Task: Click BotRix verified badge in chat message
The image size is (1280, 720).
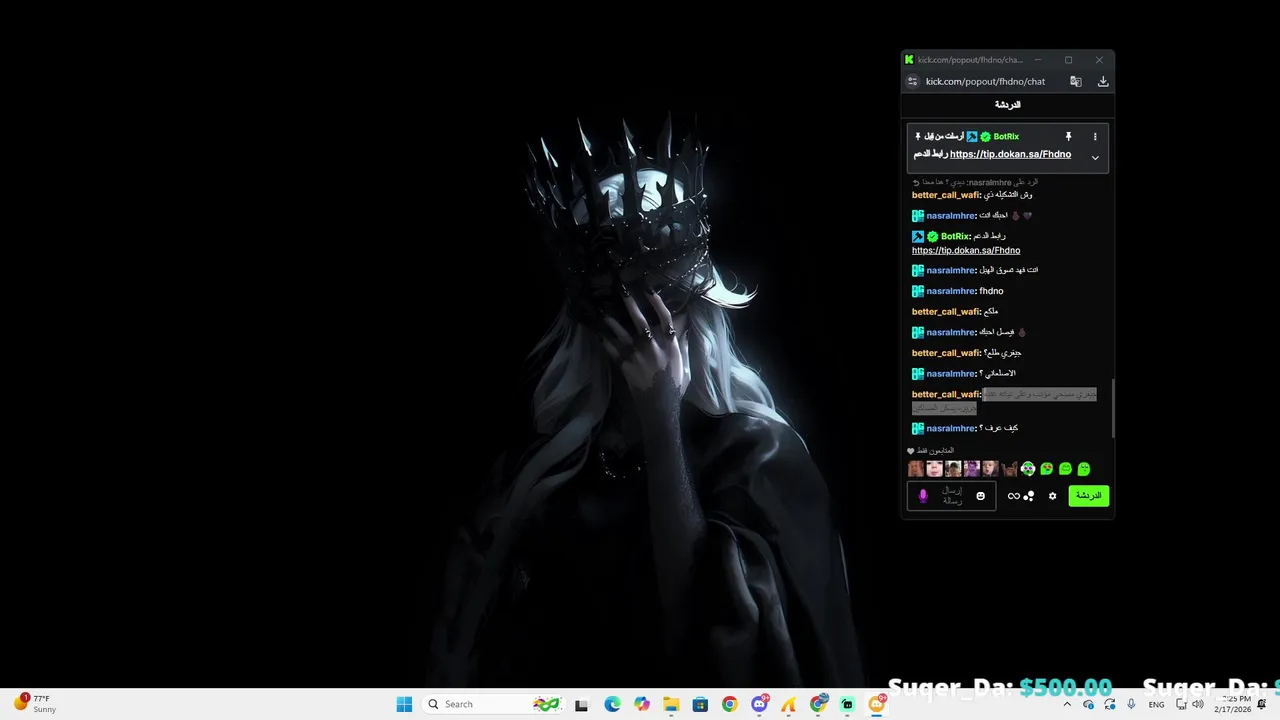Action: [x=932, y=237]
